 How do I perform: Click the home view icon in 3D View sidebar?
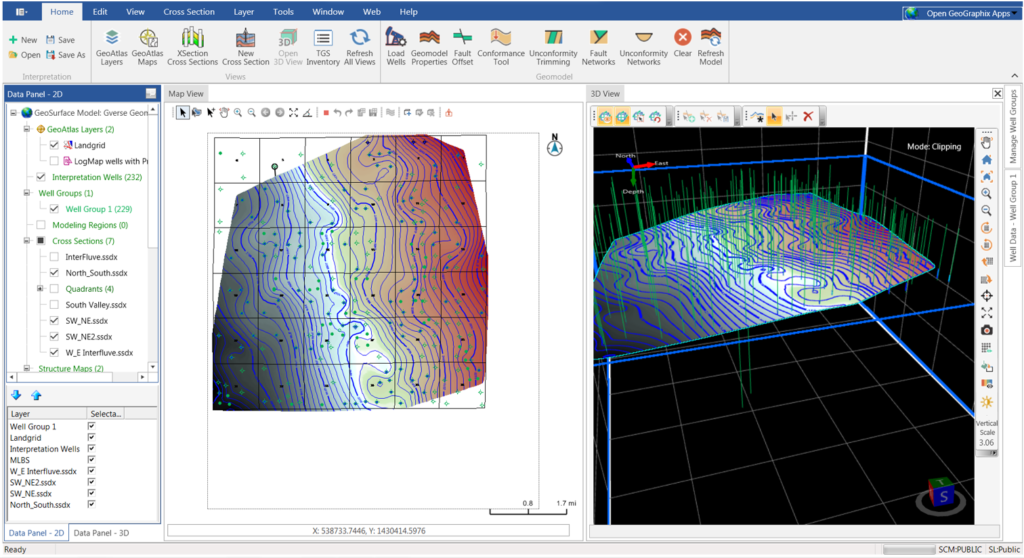(x=987, y=159)
